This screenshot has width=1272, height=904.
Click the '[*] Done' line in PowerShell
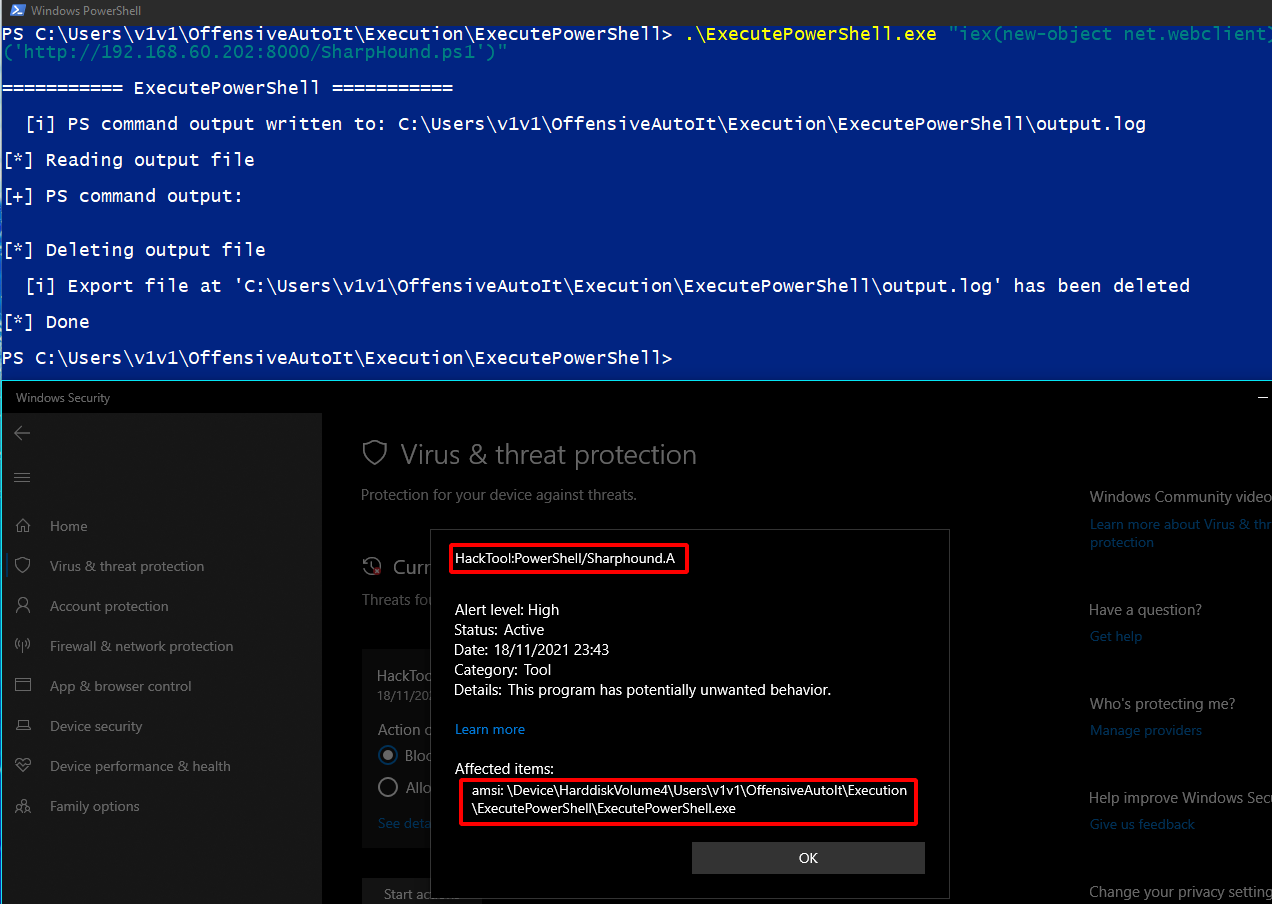pos(46,322)
